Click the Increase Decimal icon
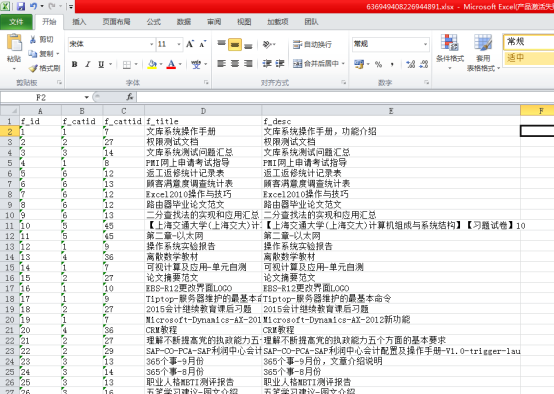The width and height of the screenshot is (554, 394). (x=411, y=64)
